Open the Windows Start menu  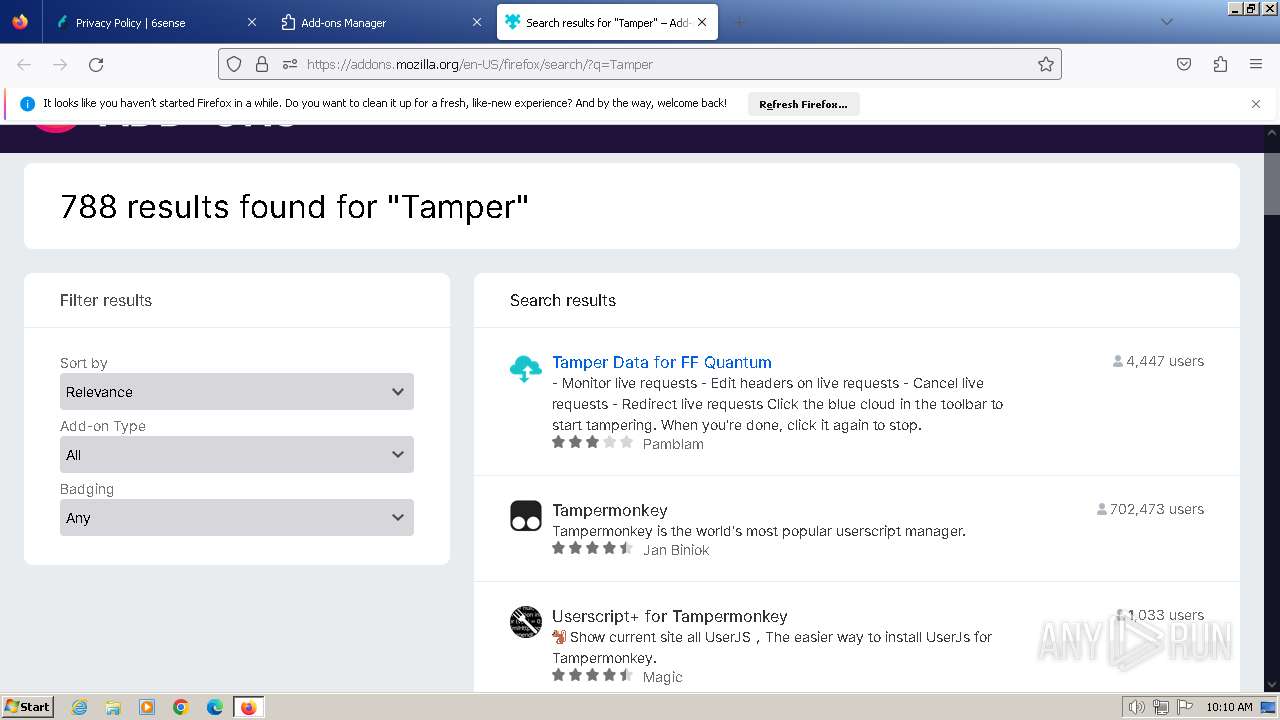pyautogui.click(x=28, y=706)
